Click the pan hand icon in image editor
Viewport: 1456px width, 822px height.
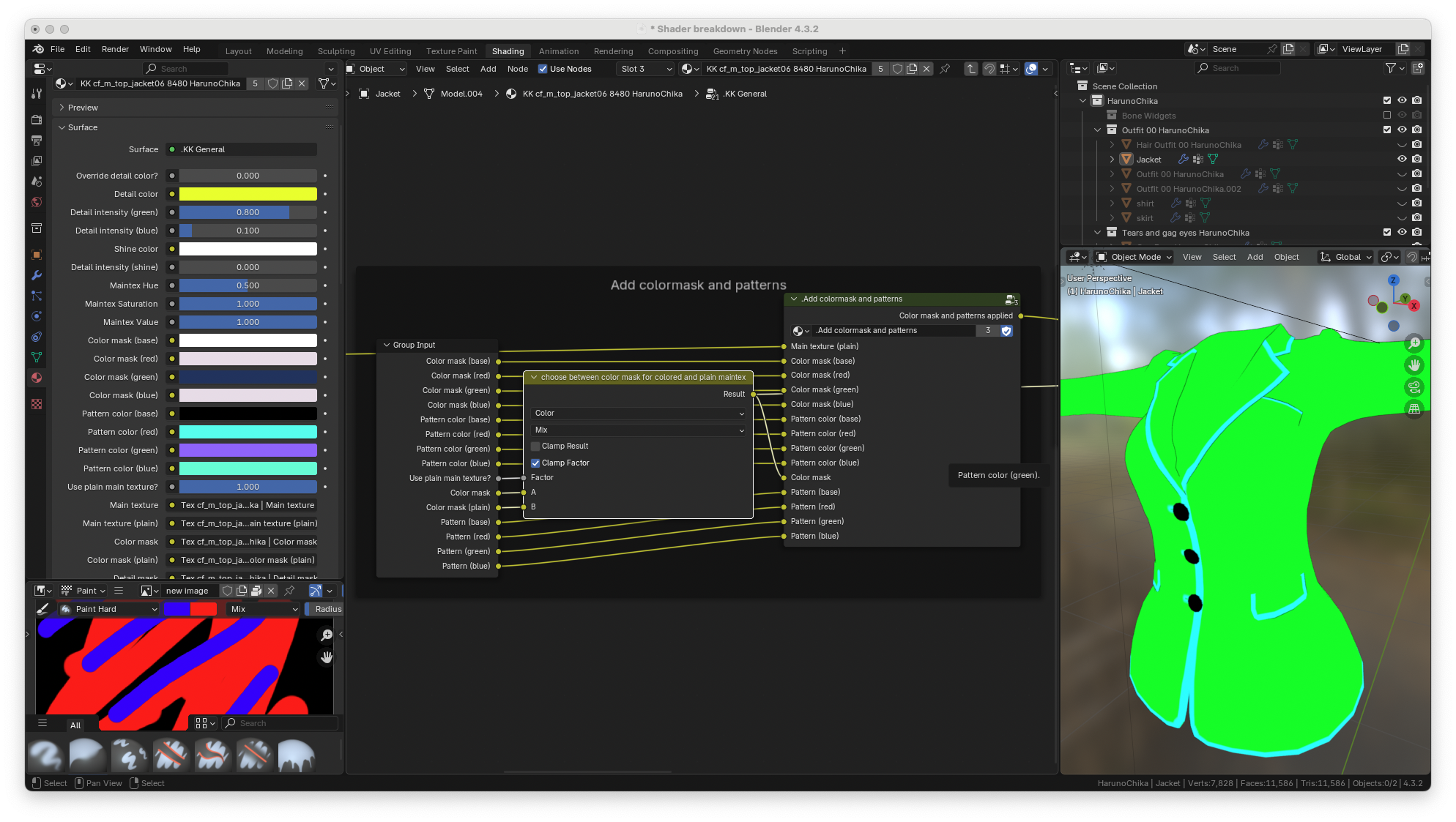pyautogui.click(x=327, y=657)
